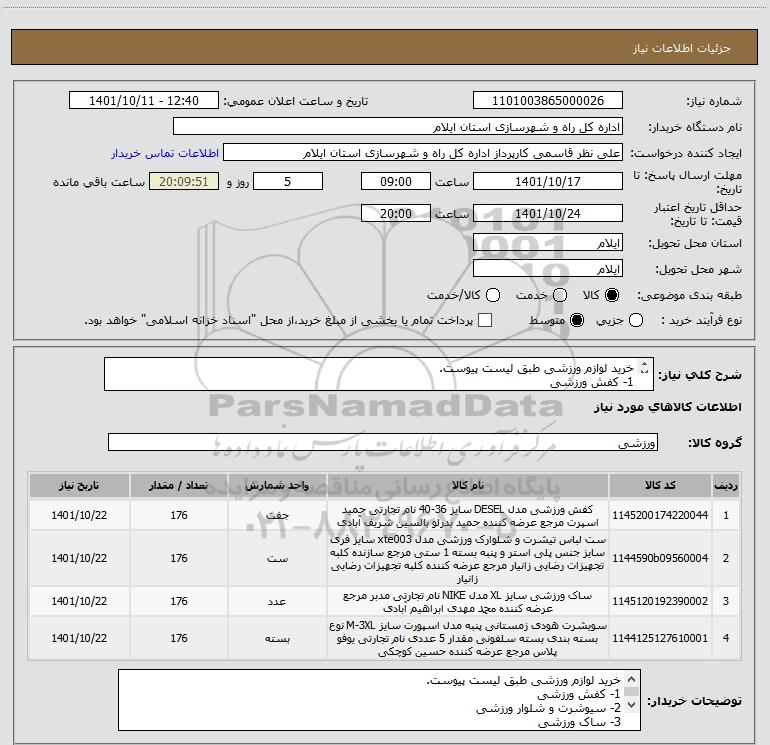Click the validity time field 20:00
Viewport: 770px width, 745px height.
[x=396, y=213]
